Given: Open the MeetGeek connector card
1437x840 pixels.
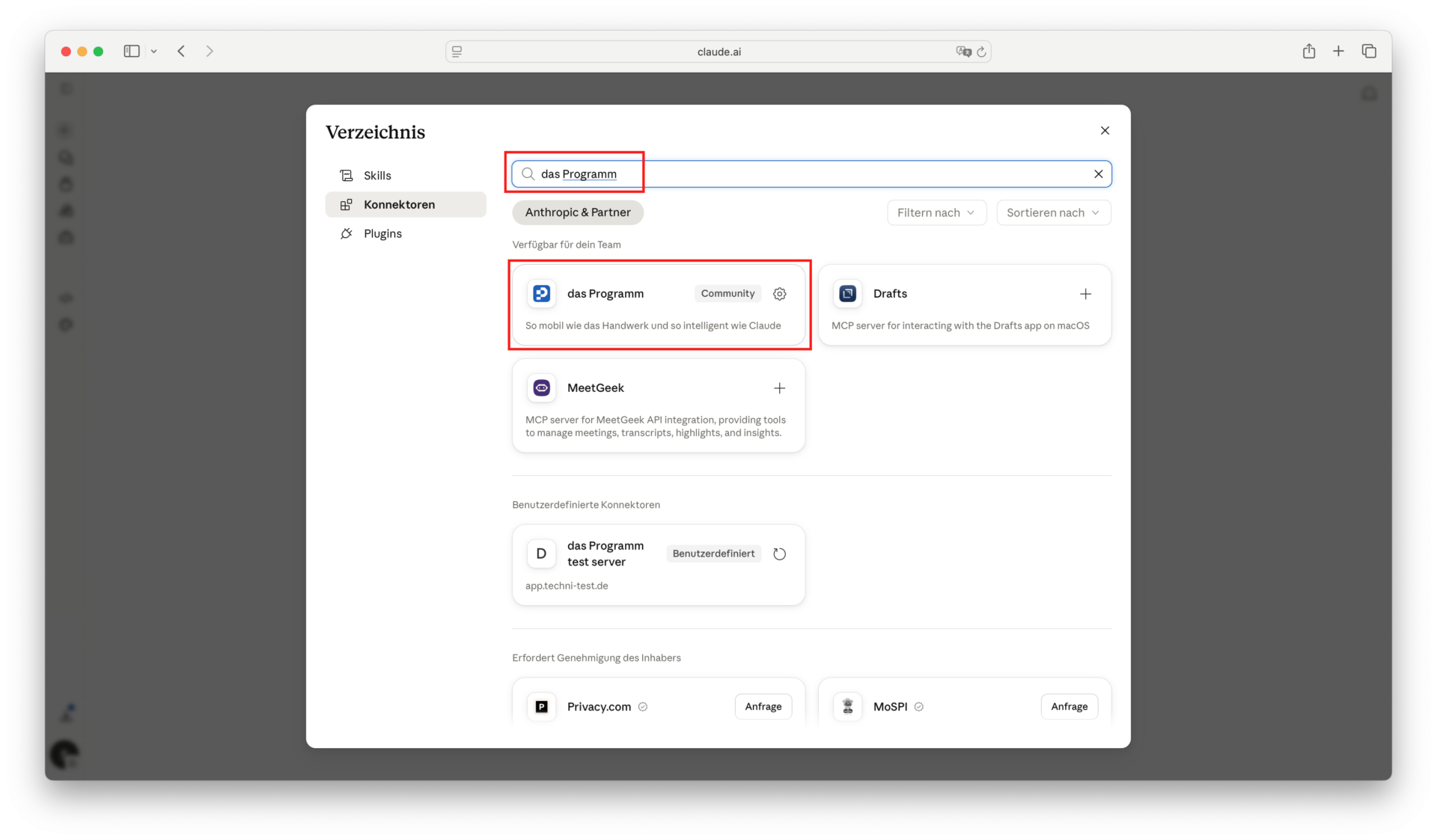Looking at the screenshot, I should [x=659, y=406].
